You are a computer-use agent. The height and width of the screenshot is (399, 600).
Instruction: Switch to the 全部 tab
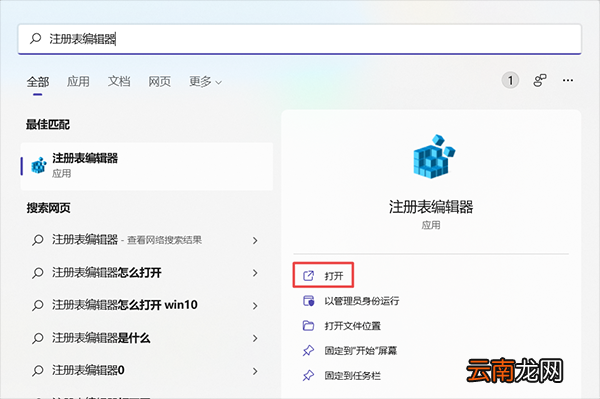pyautogui.click(x=38, y=81)
